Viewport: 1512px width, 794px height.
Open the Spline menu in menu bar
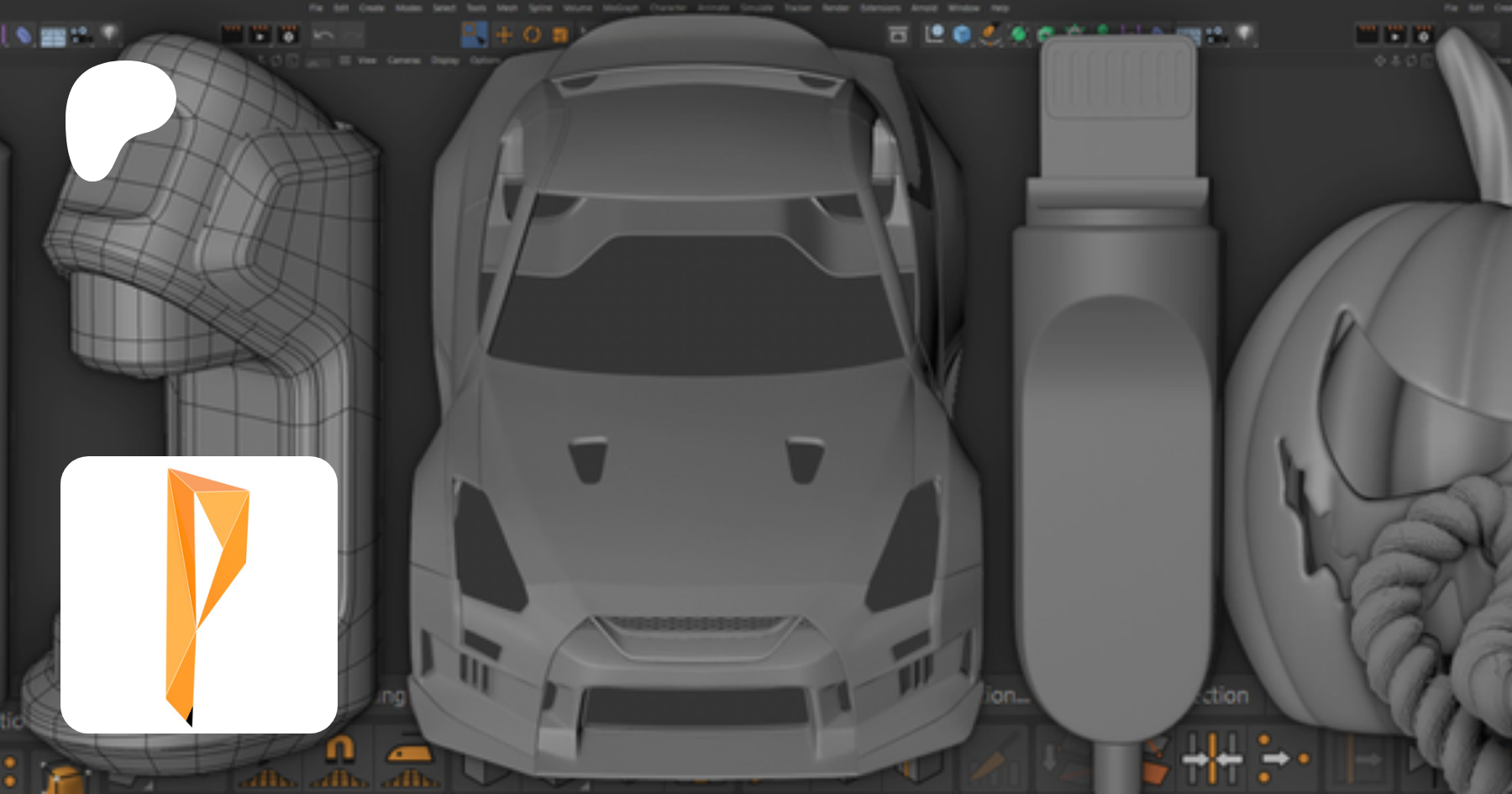[540, 8]
